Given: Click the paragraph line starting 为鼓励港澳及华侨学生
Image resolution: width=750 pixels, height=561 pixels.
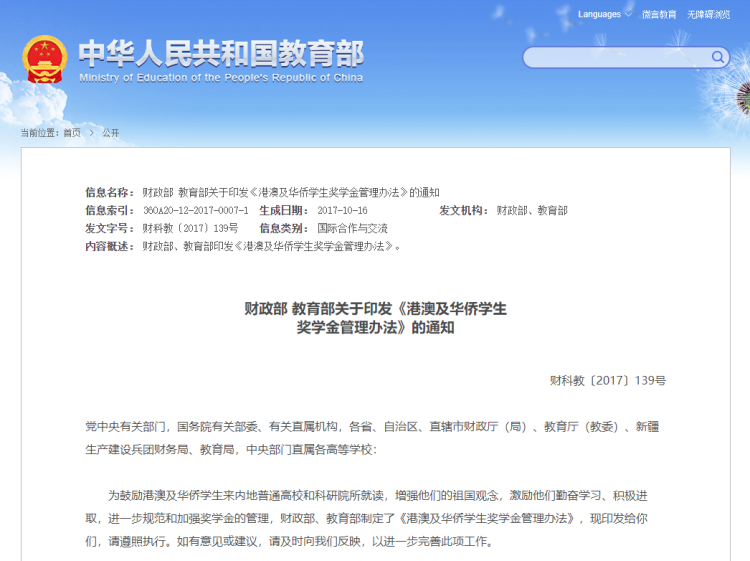Looking at the screenshot, I should tap(378, 495).
